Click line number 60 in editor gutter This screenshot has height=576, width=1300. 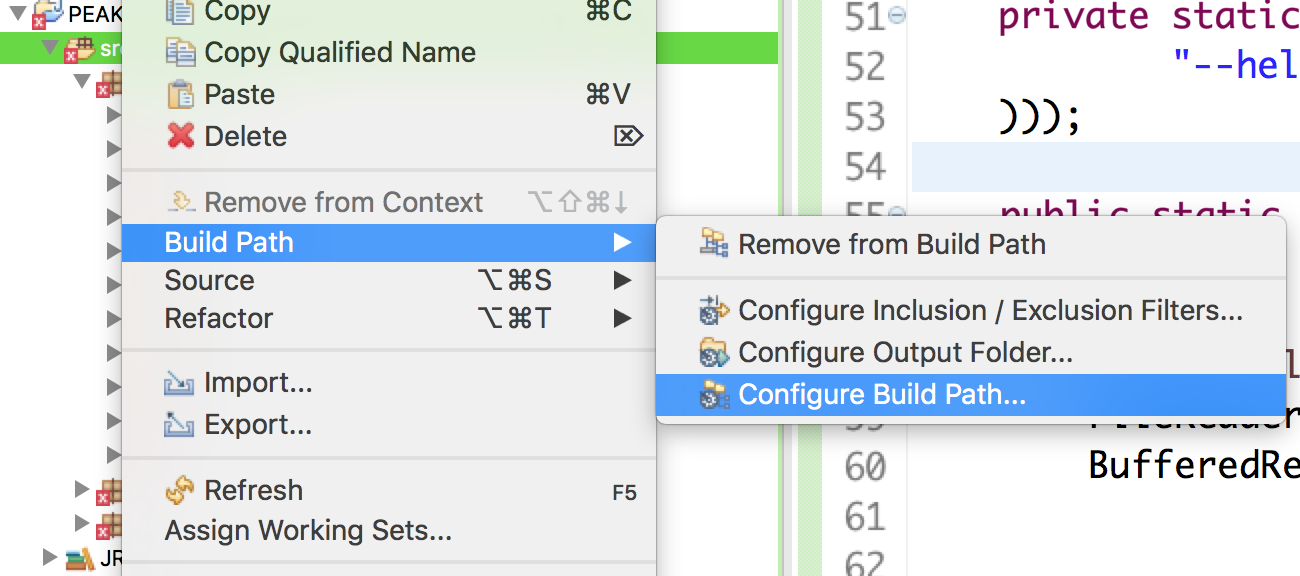865,467
